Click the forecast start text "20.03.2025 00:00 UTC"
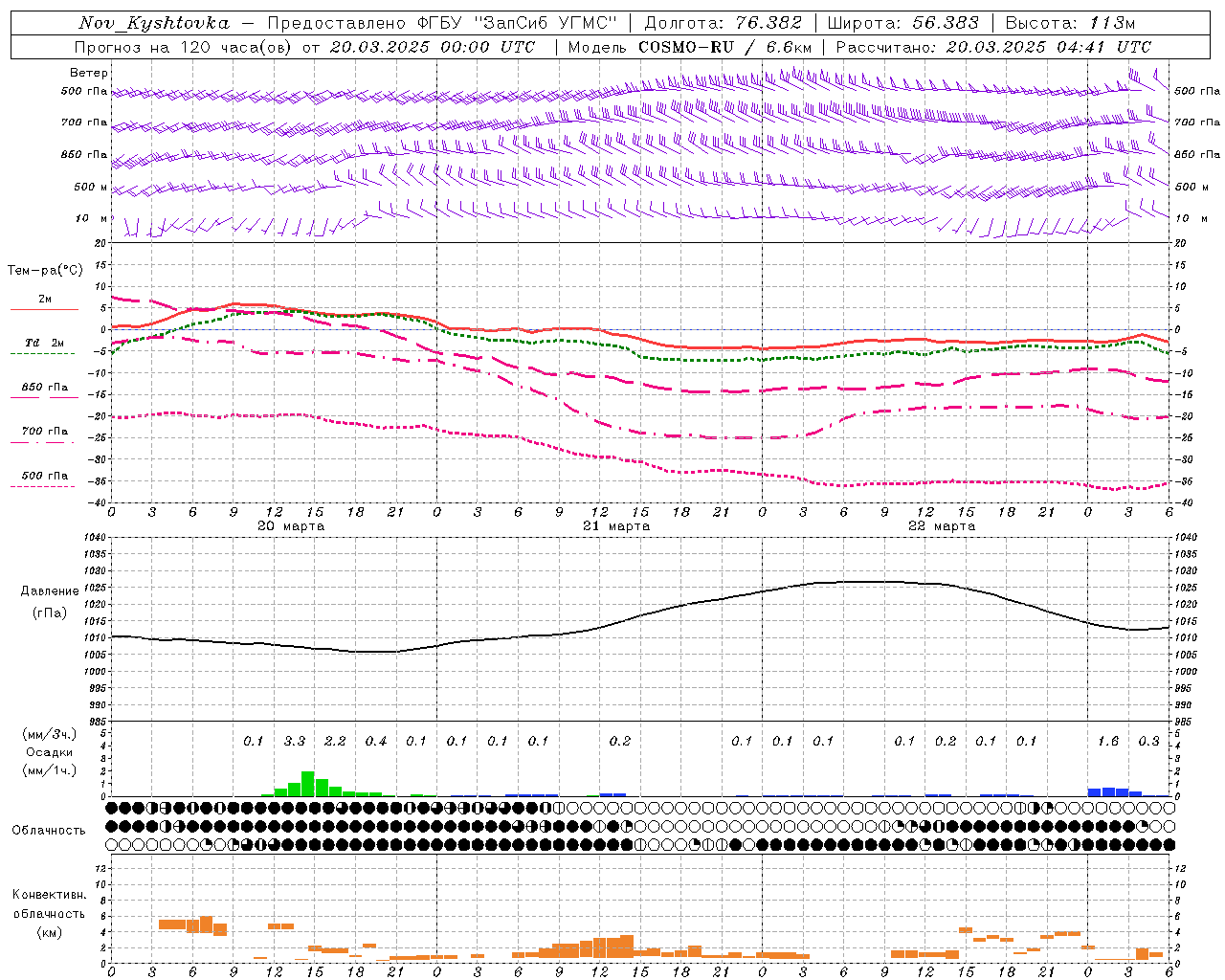1225x980 pixels. click(432, 47)
